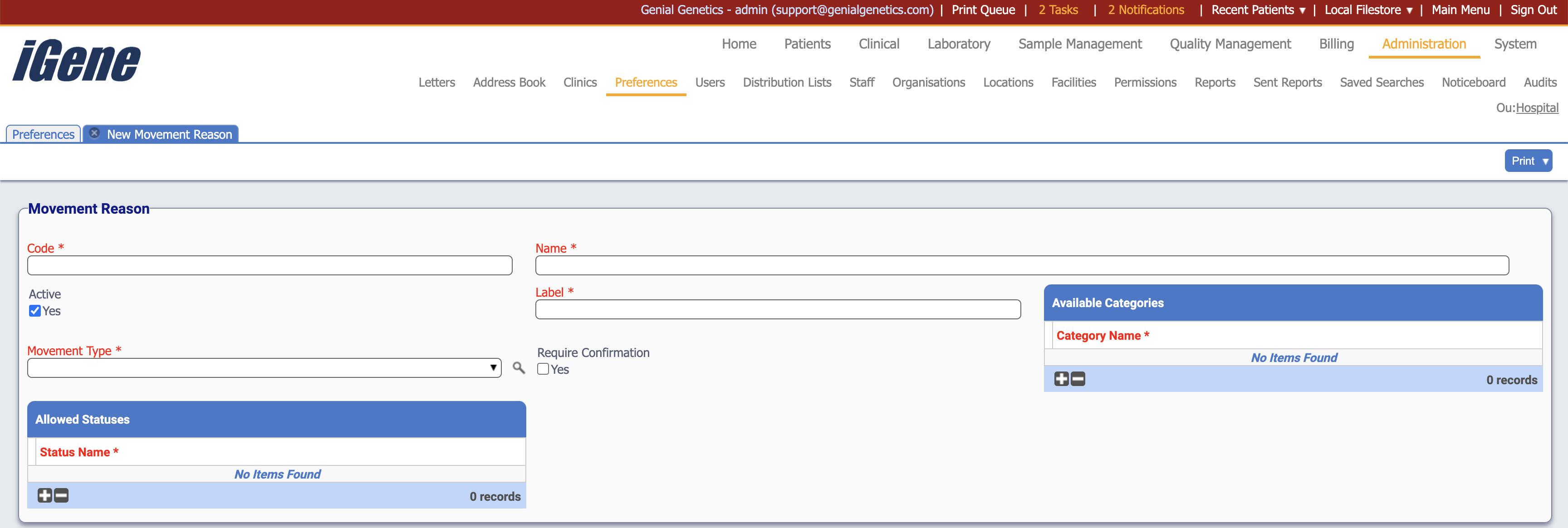This screenshot has width=1568, height=528.
Task: Switch to the Preferences tab
Action: 43,134
